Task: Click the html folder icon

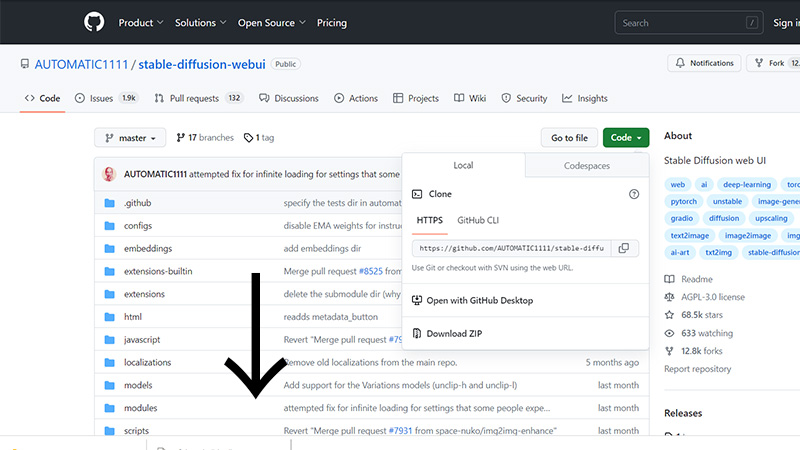Action: tap(109, 317)
